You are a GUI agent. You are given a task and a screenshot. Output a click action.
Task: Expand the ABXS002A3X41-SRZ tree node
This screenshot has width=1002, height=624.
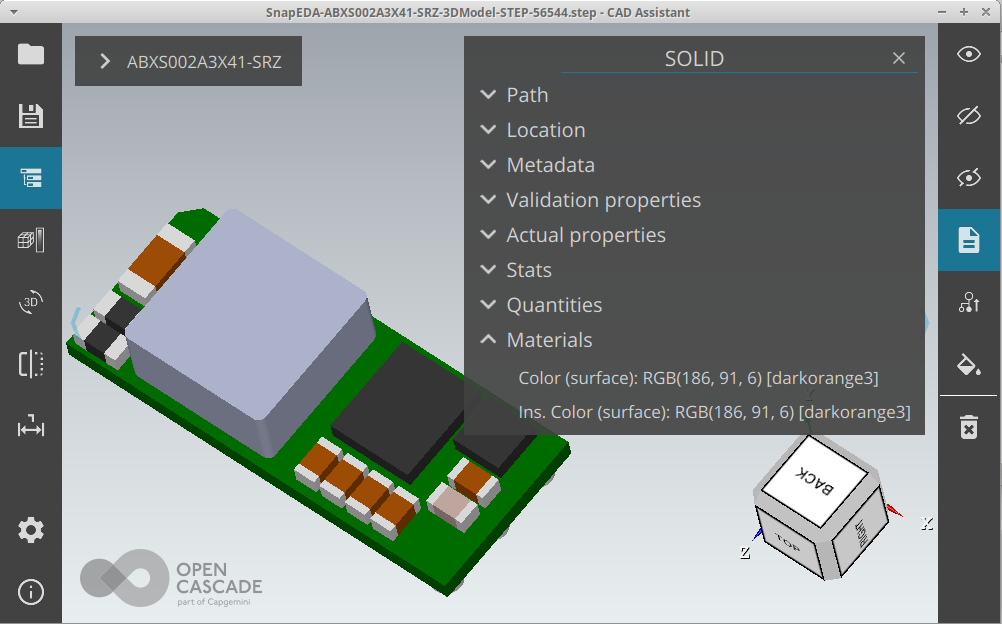coord(105,62)
